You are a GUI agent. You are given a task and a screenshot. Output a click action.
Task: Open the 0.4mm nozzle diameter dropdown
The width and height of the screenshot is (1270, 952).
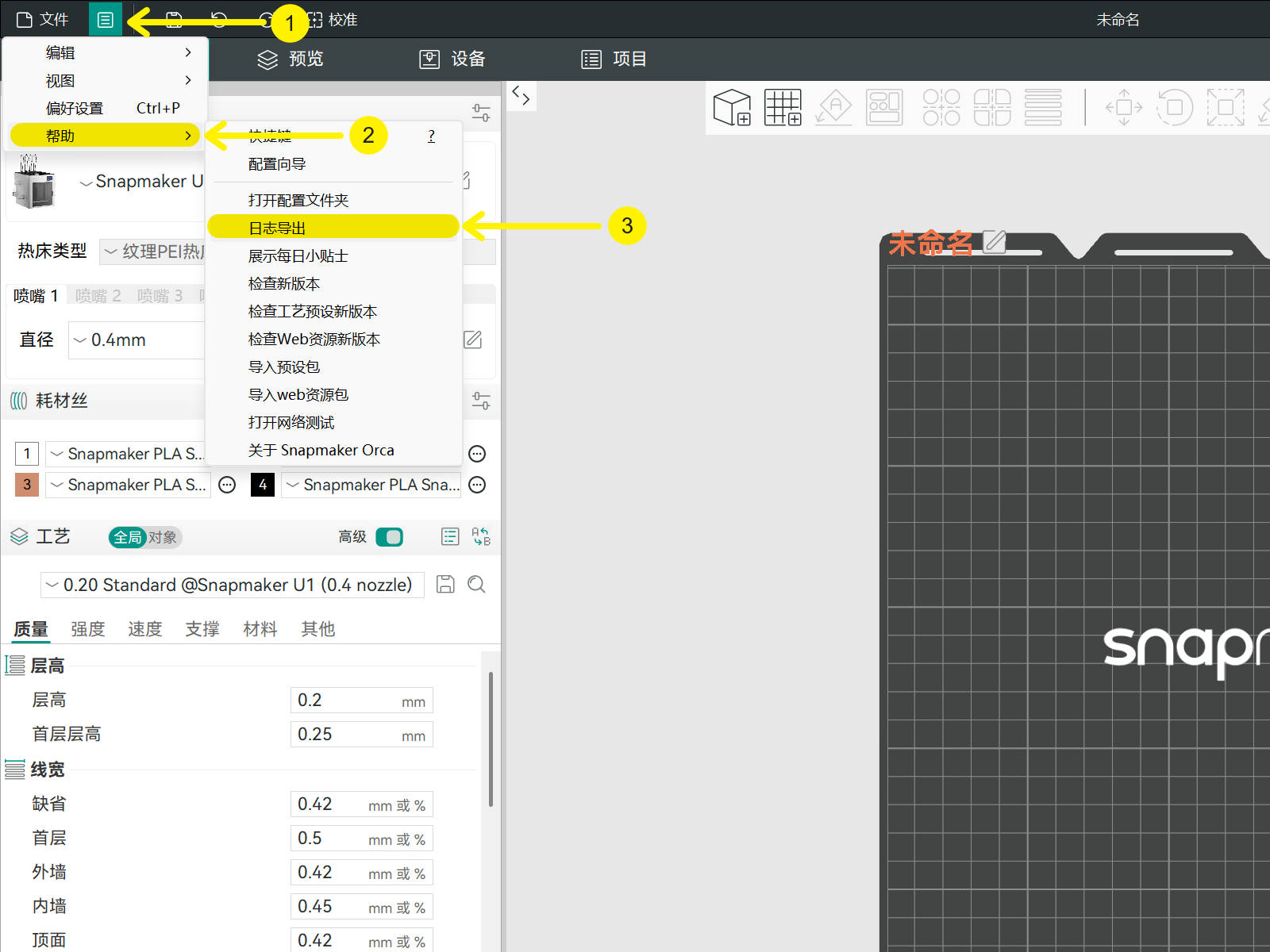point(137,340)
